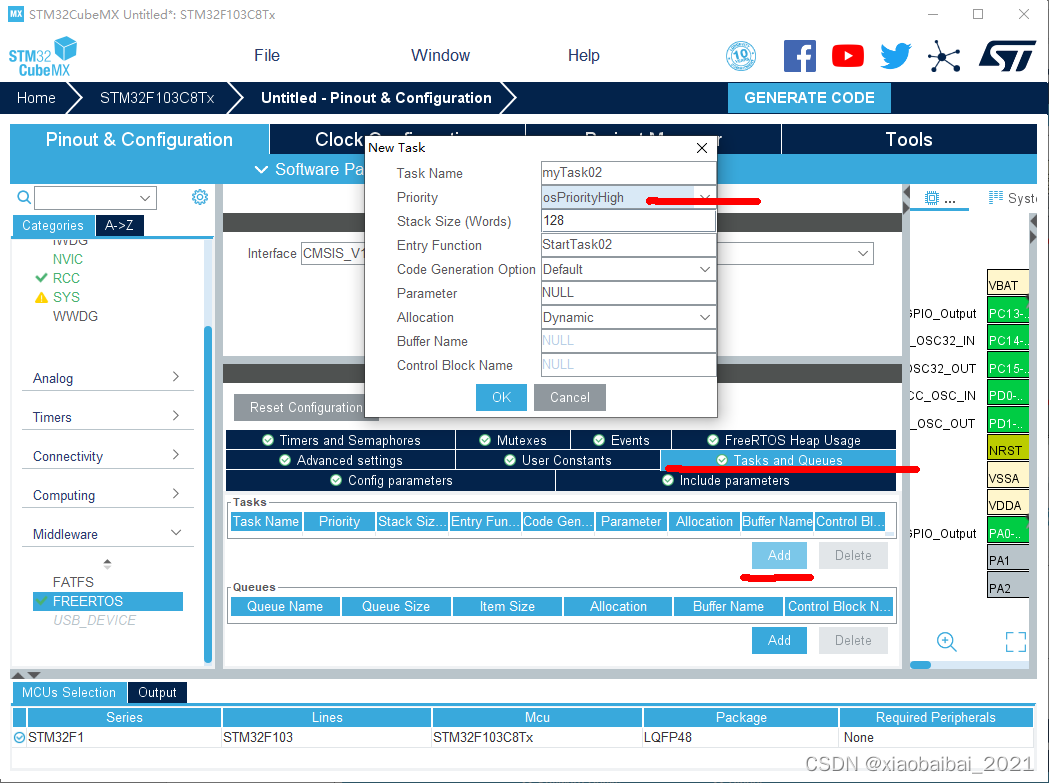Viewport: 1049px width, 783px height.
Task: Close the New Task dialog
Action: 702,148
